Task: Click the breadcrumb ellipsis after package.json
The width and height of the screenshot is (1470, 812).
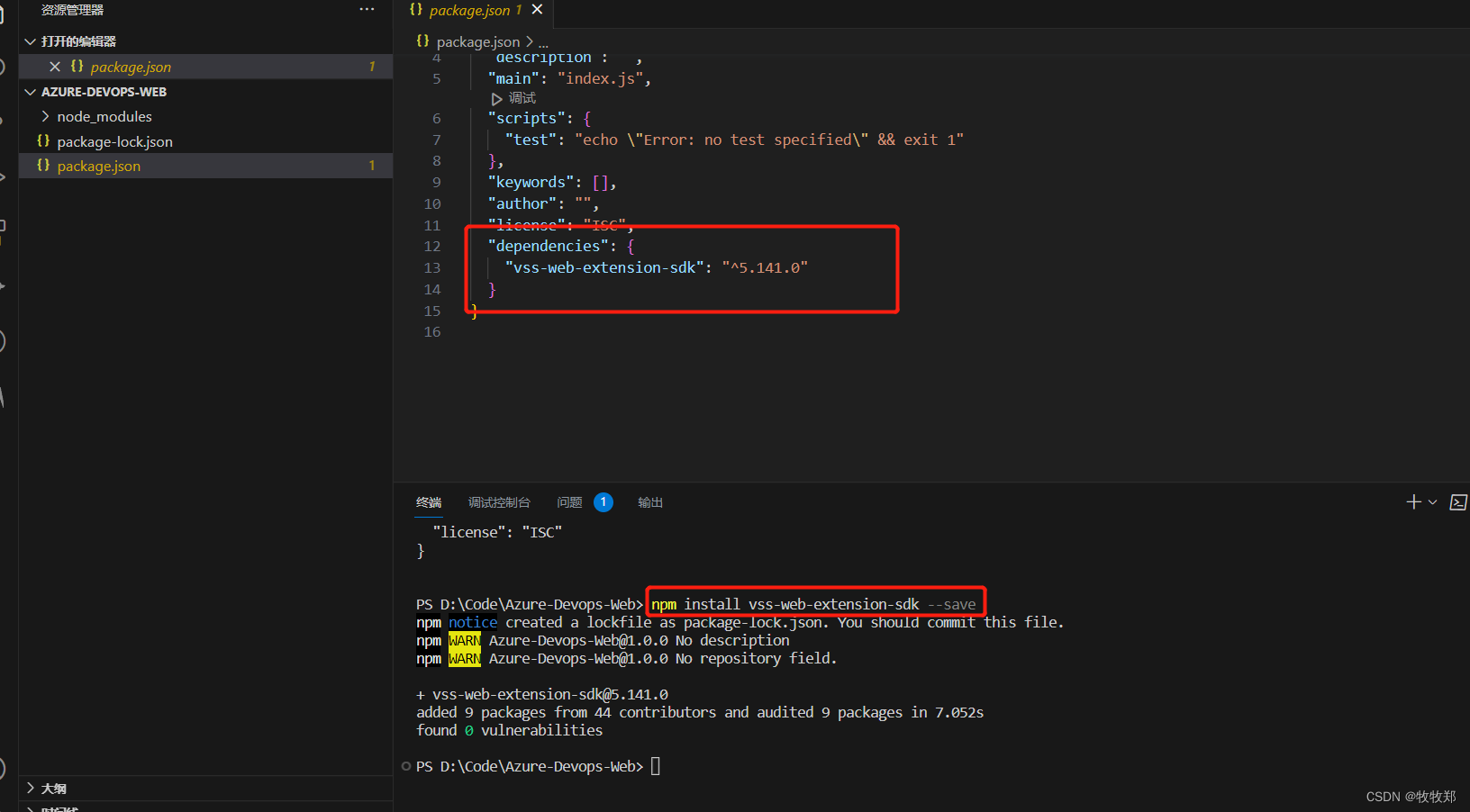Action: (544, 41)
